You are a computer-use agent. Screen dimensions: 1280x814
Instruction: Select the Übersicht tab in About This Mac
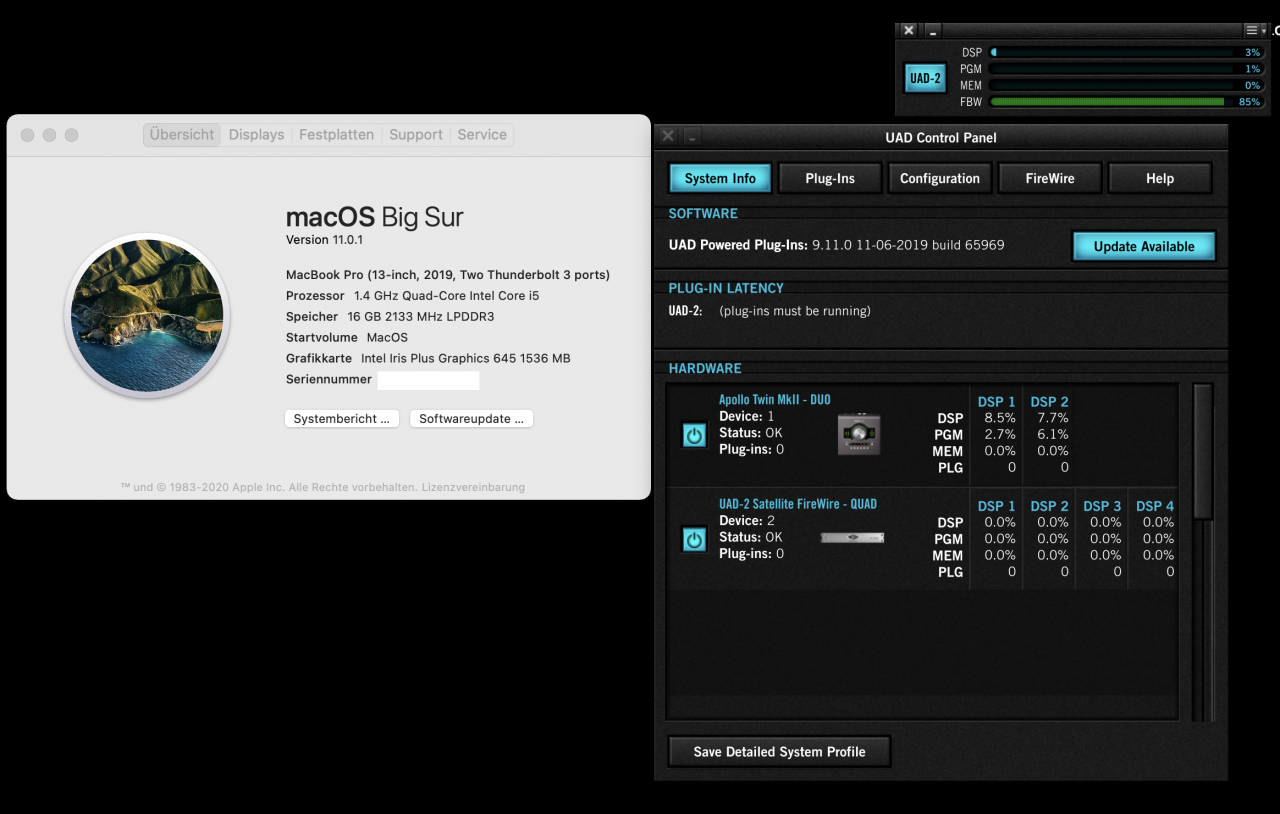(182, 134)
